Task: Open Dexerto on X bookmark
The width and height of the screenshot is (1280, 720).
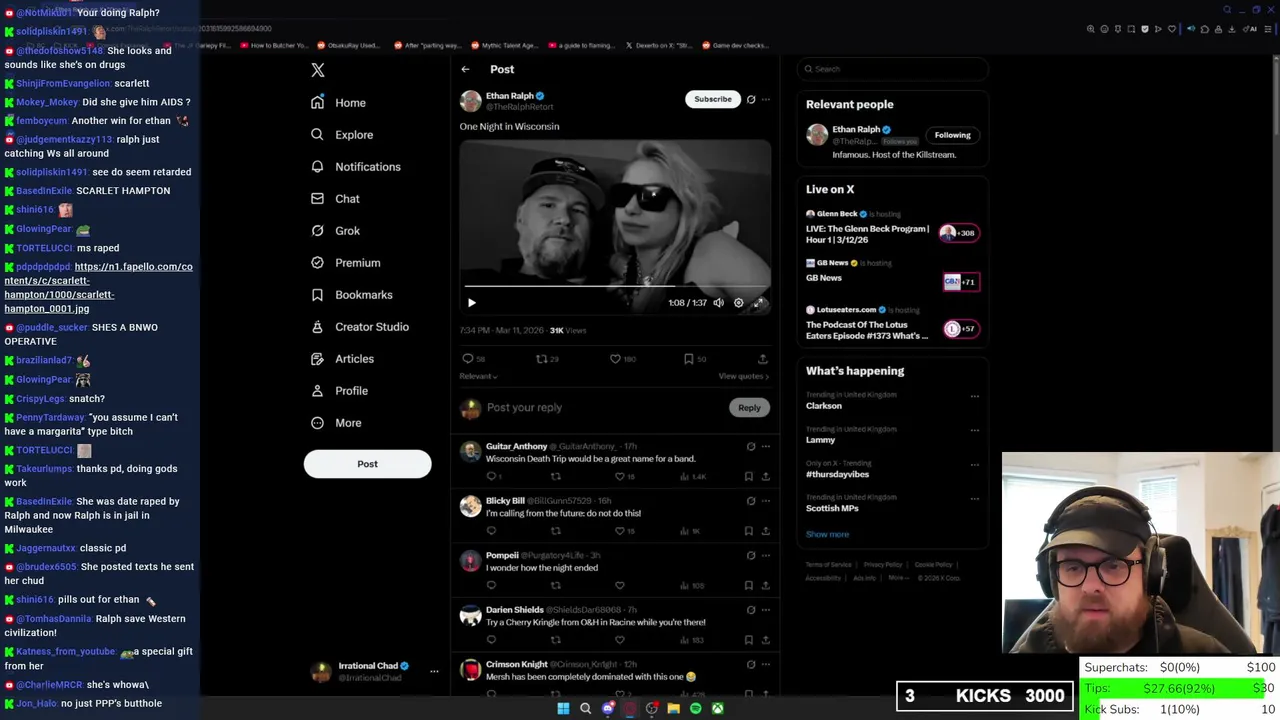Action: point(659,45)
